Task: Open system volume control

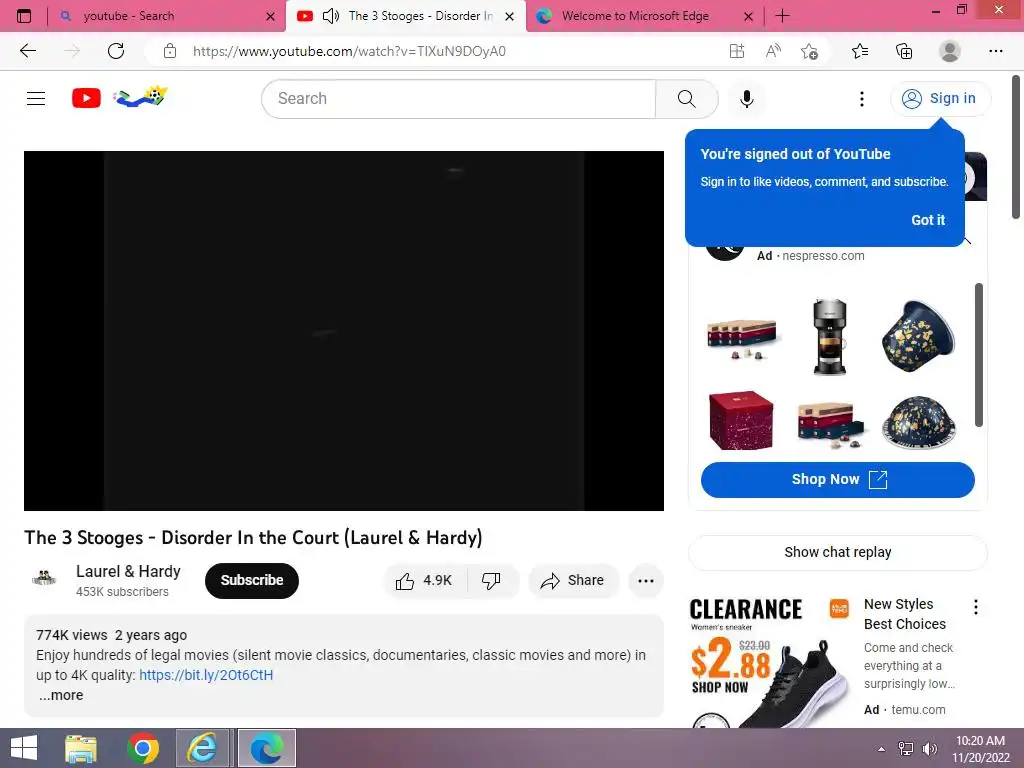Action: (929, 749)
